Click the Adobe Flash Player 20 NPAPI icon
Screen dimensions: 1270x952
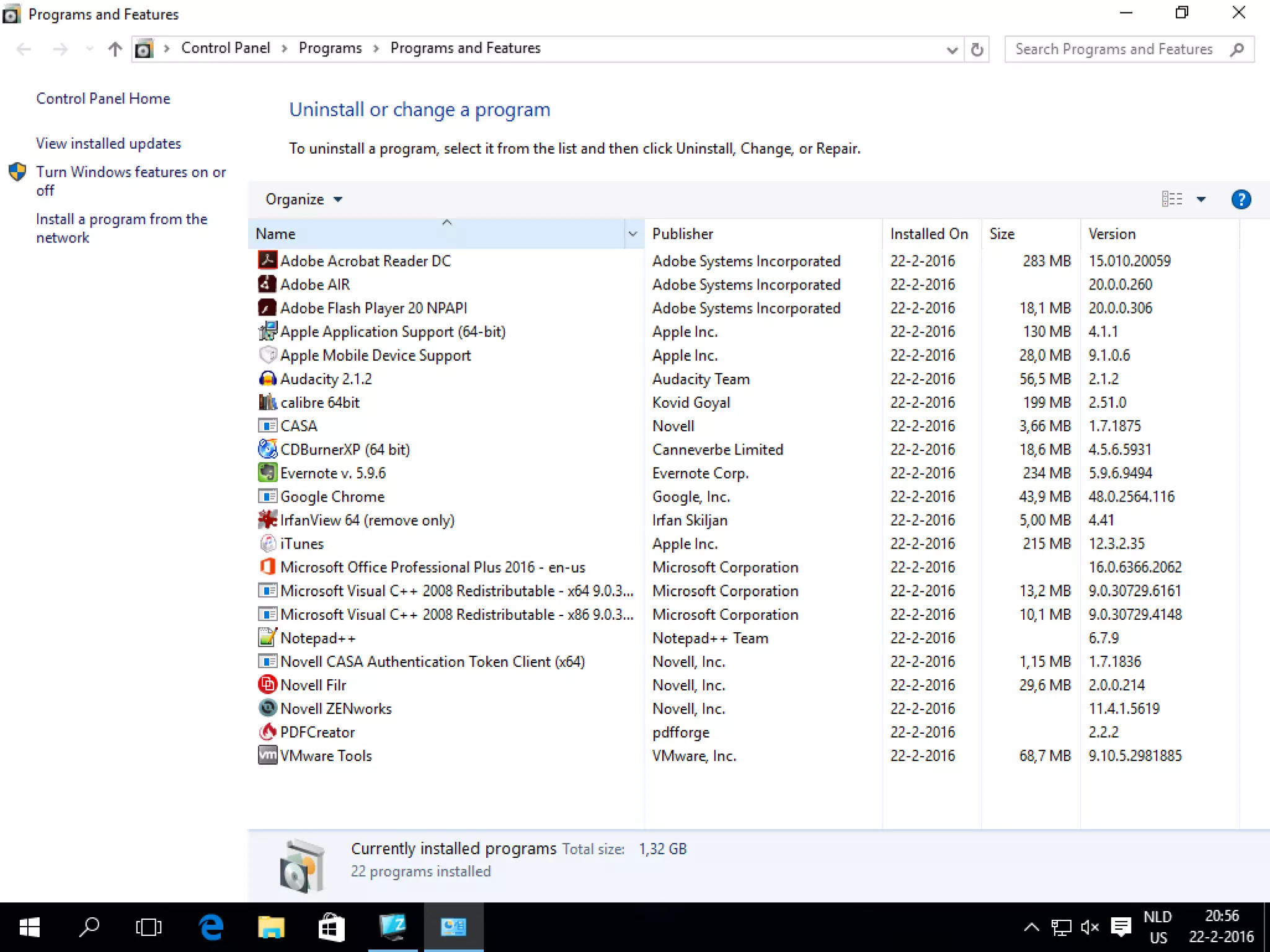click(267, 307)
